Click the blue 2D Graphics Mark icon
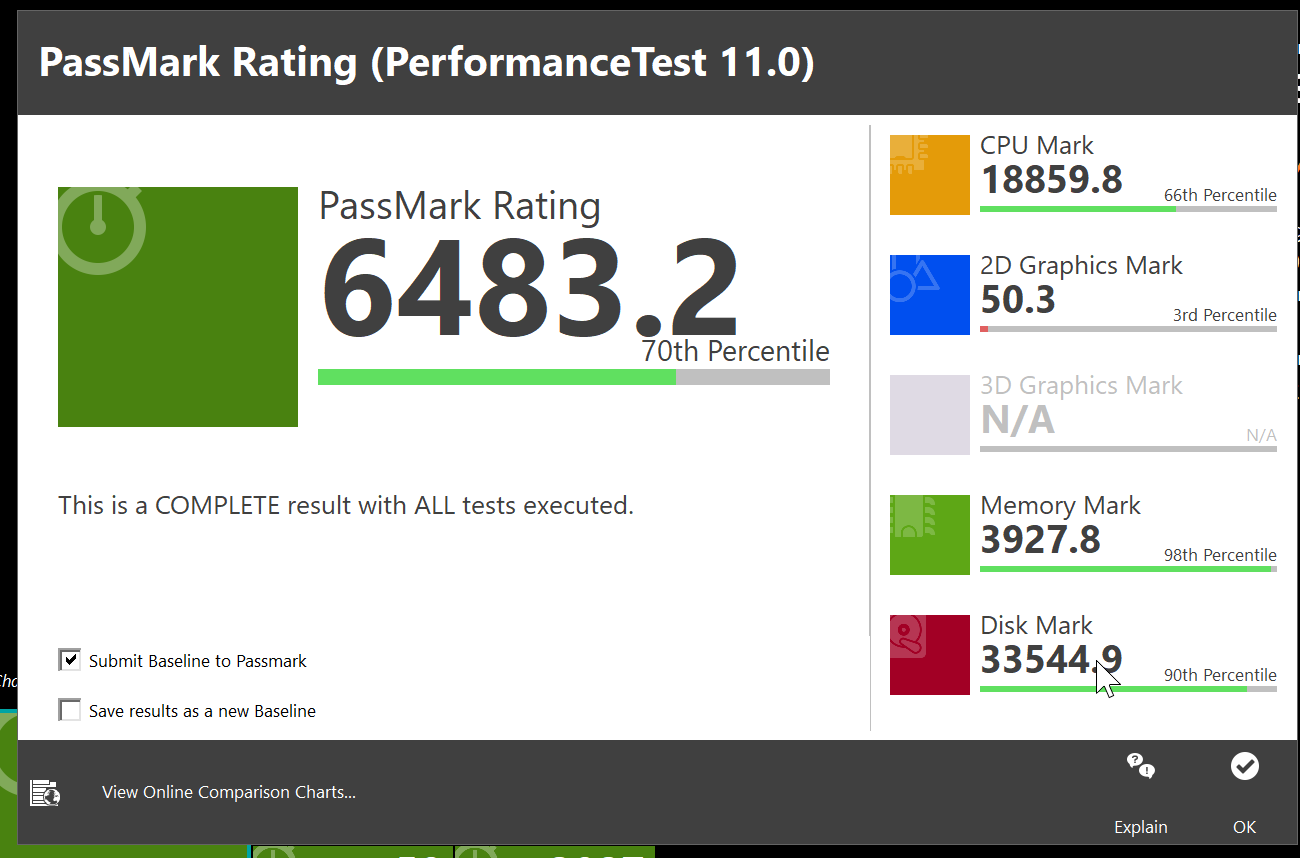 pyautogui.click(x=930, y=295)
